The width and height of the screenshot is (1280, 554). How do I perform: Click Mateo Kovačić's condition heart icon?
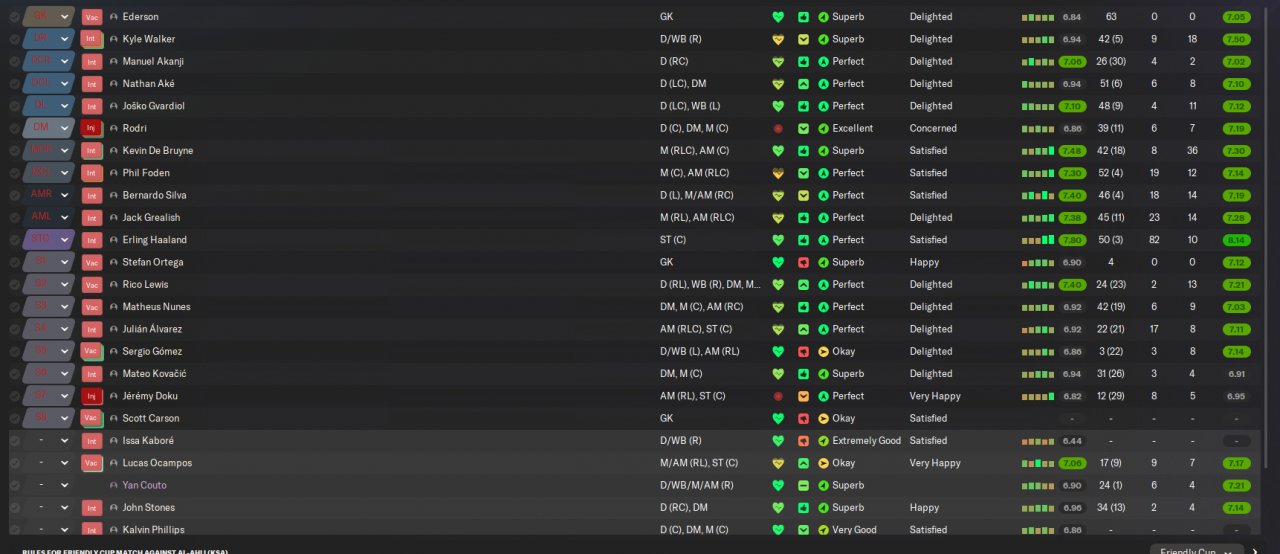pyautogui.click(x=778, y=374)
